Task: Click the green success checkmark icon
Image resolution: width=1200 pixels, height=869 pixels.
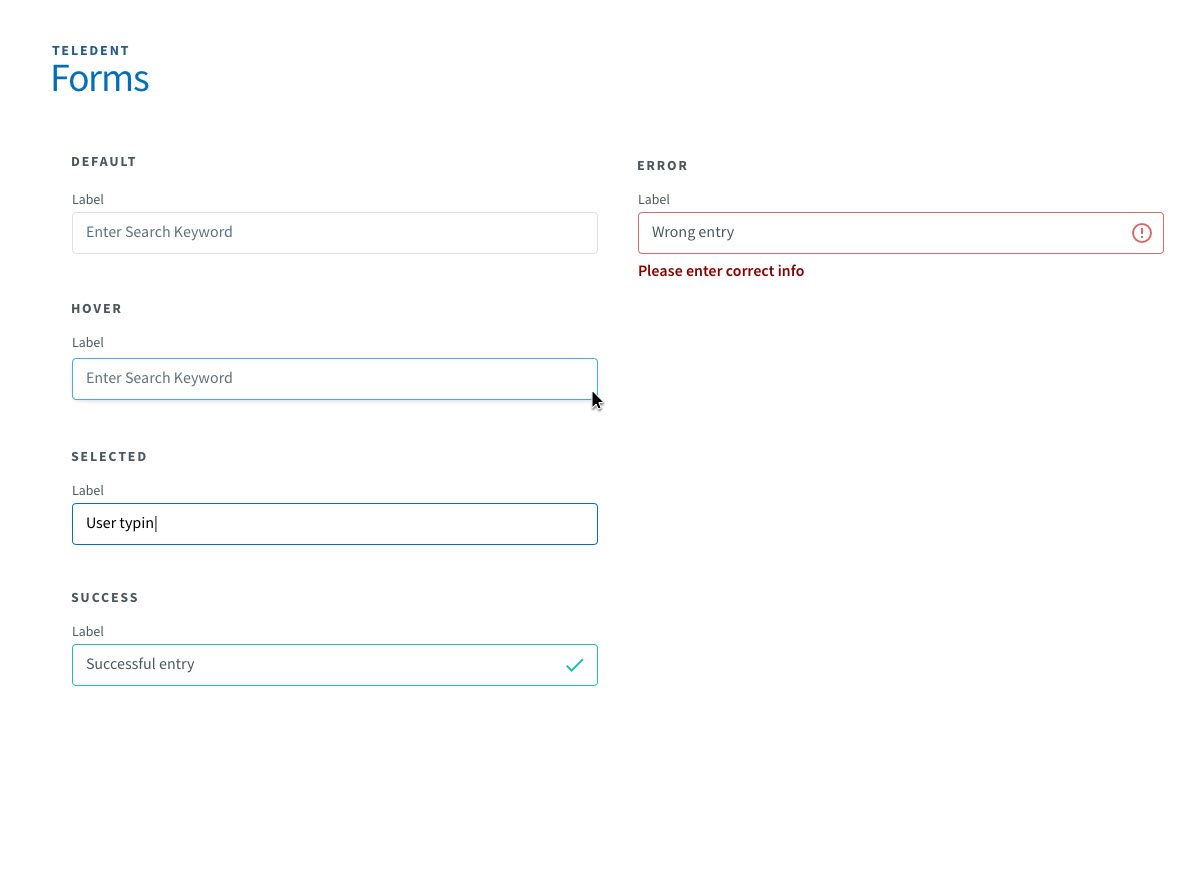Action: pos(575,665)
